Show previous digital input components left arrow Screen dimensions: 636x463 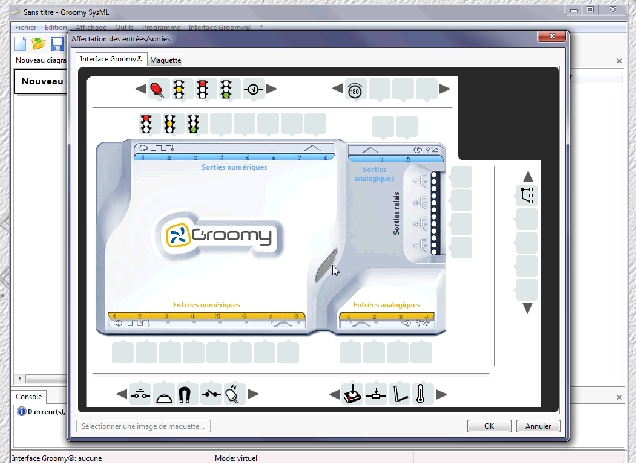[x=122, y=394]
